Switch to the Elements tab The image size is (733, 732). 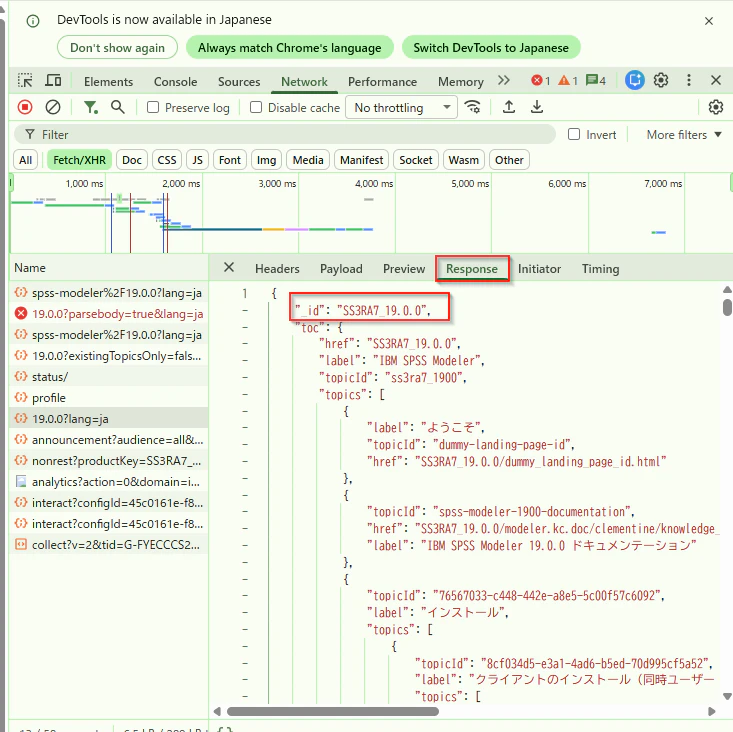(x=108, y=82)
